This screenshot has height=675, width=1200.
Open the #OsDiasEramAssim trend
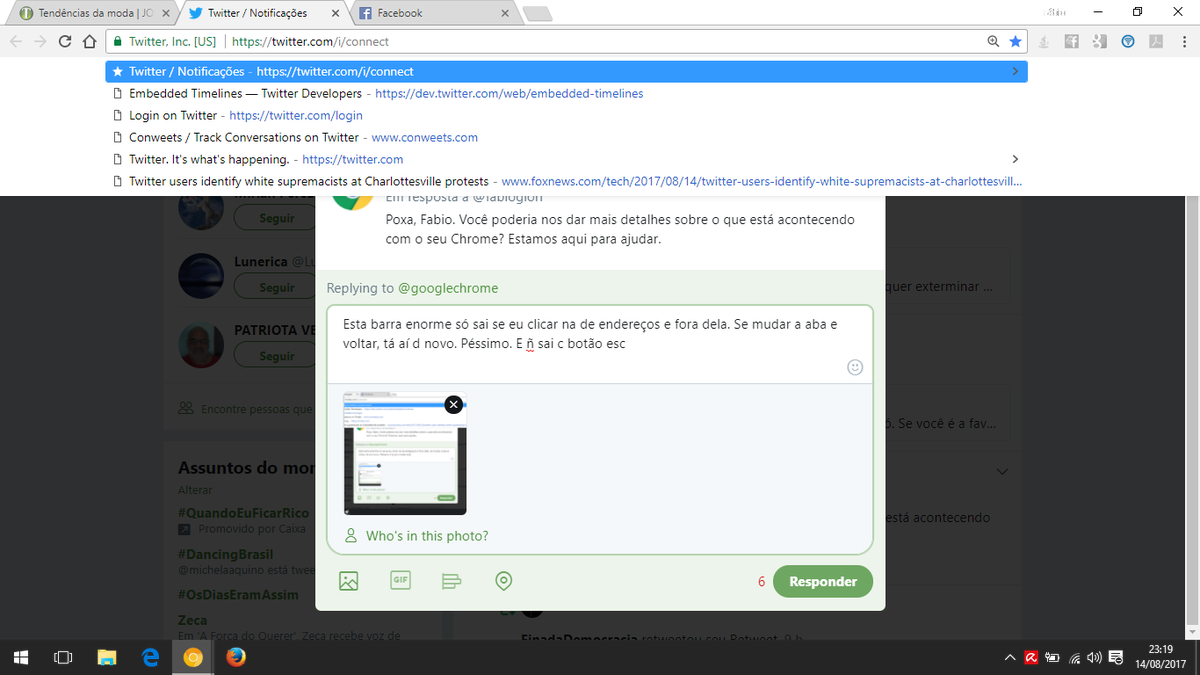[237, 594]
